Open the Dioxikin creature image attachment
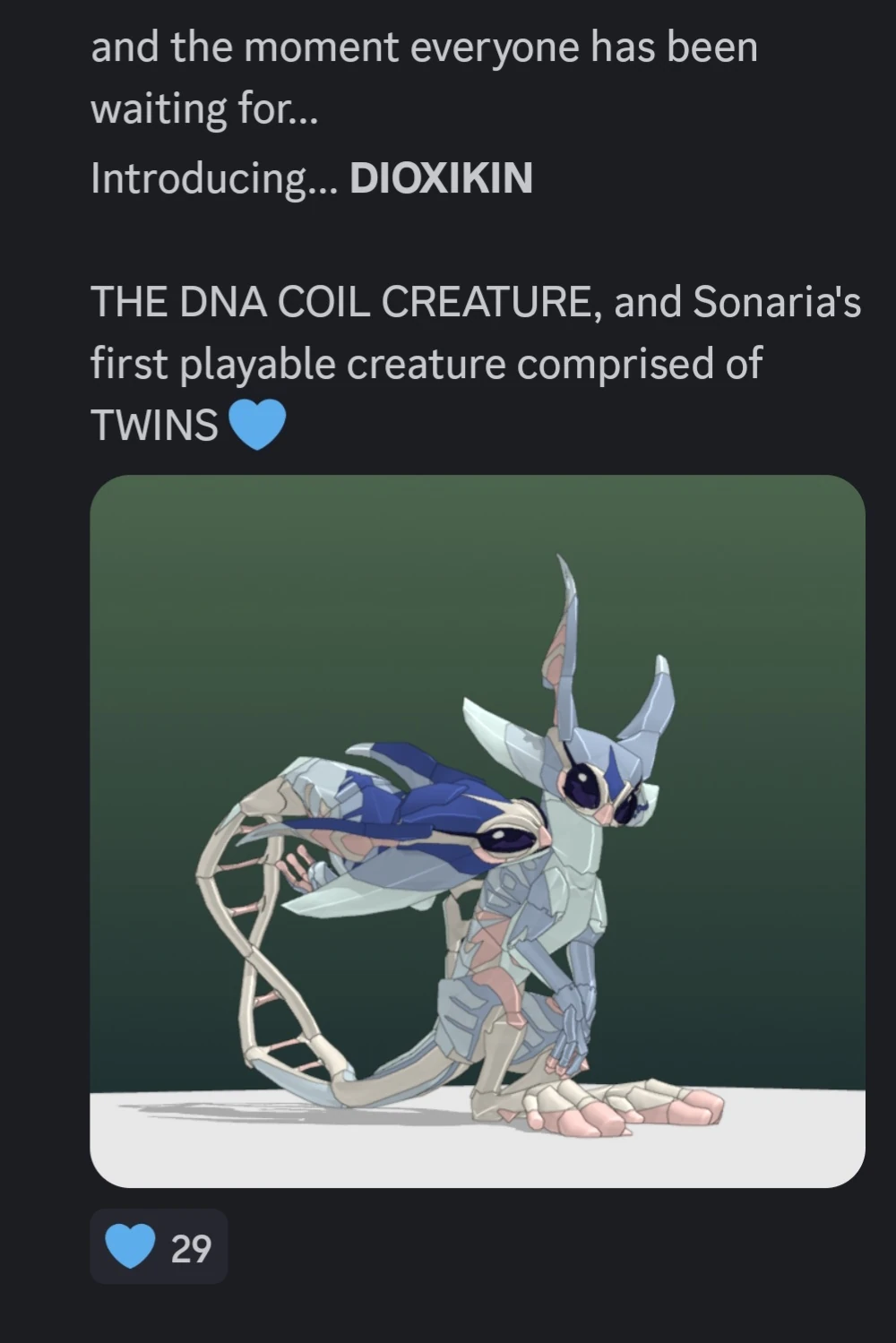Screen dimensions: 896x1343 point(478,831)
